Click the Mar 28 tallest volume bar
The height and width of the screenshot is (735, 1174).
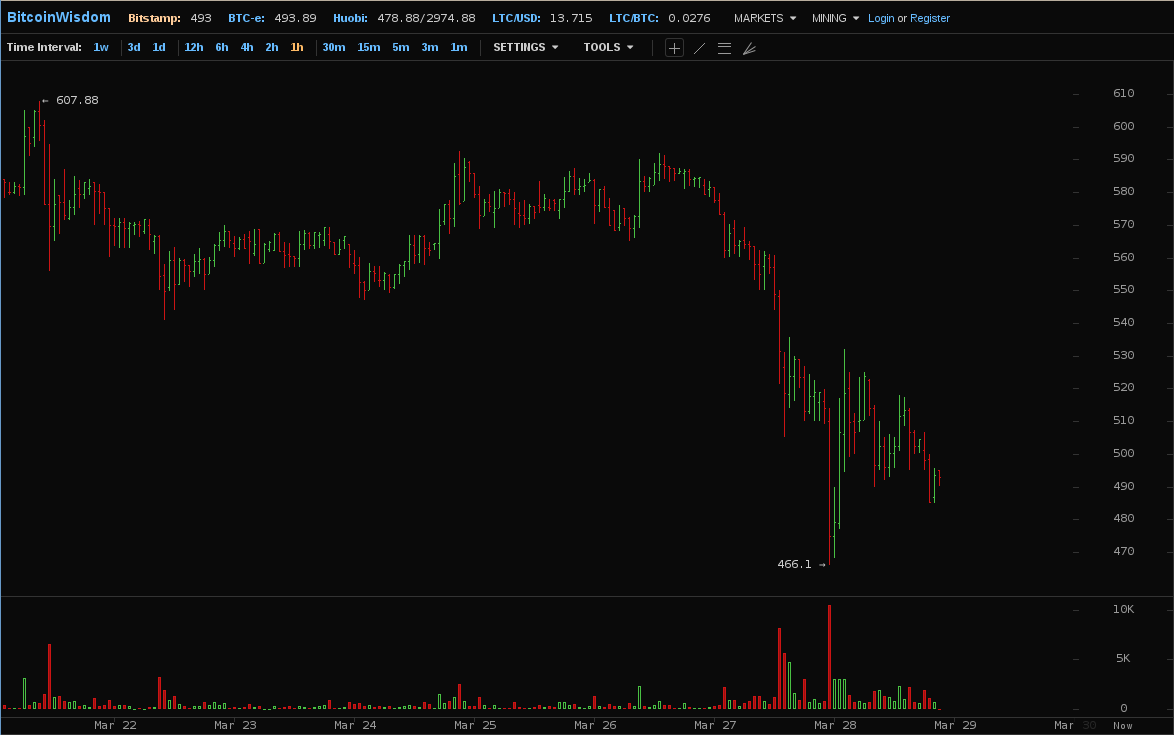point(829,656)
